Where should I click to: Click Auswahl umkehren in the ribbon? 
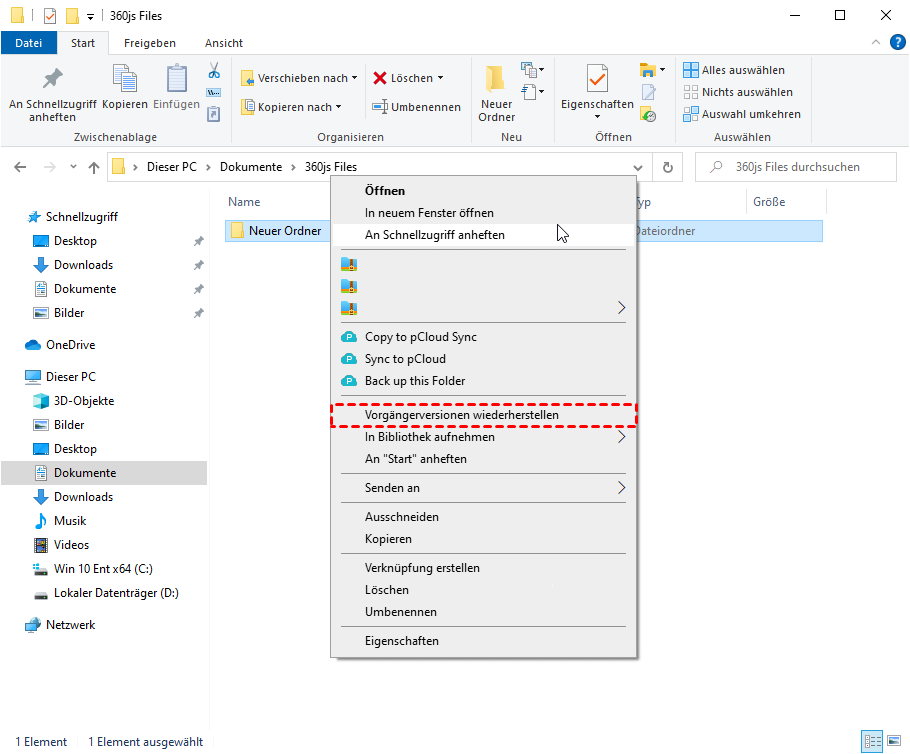742,114
